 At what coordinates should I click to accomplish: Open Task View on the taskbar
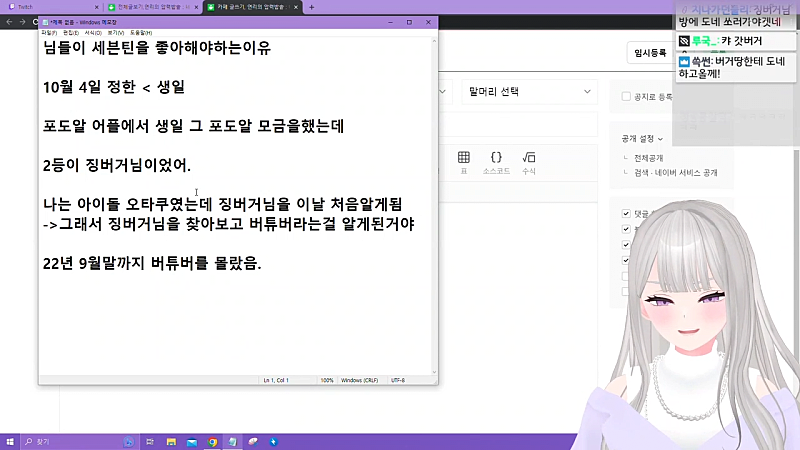pos(149,442)
